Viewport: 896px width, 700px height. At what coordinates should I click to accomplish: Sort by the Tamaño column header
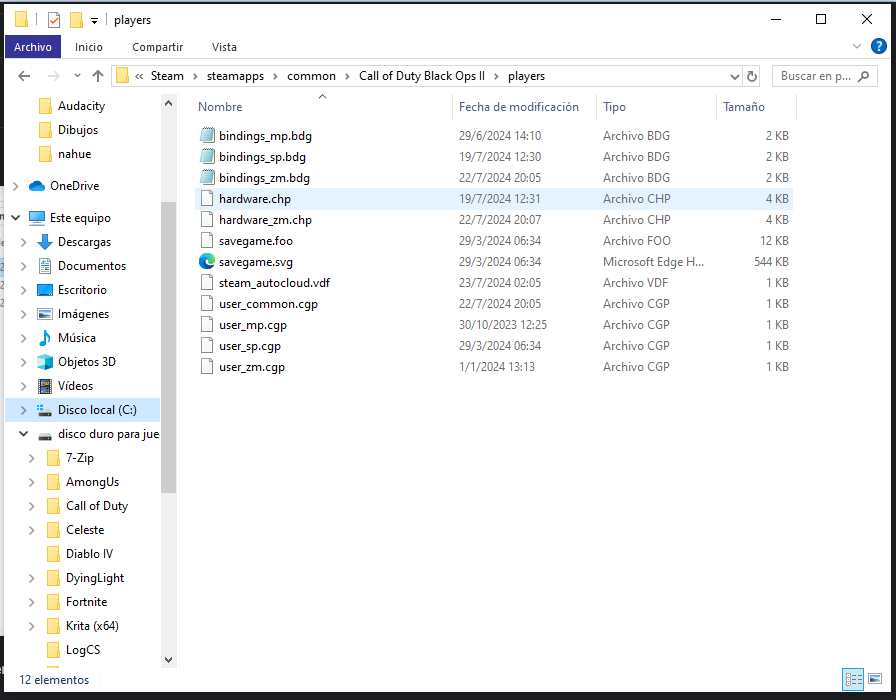point(743,107)
